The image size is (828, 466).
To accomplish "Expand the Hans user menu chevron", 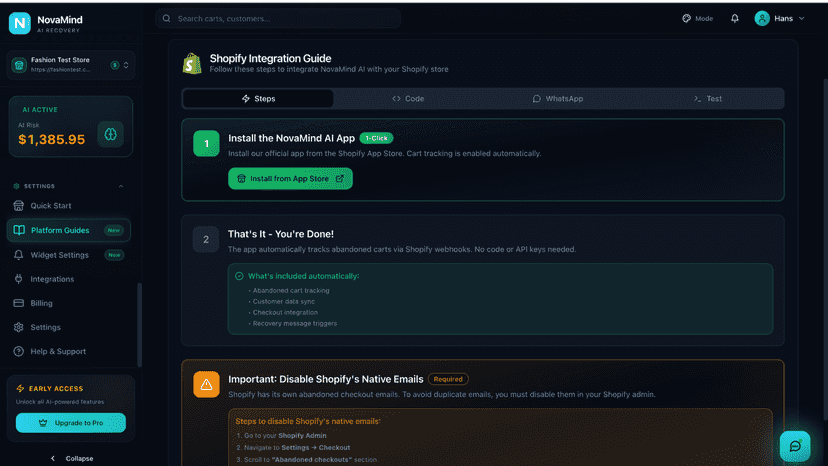I will (801, 18).
